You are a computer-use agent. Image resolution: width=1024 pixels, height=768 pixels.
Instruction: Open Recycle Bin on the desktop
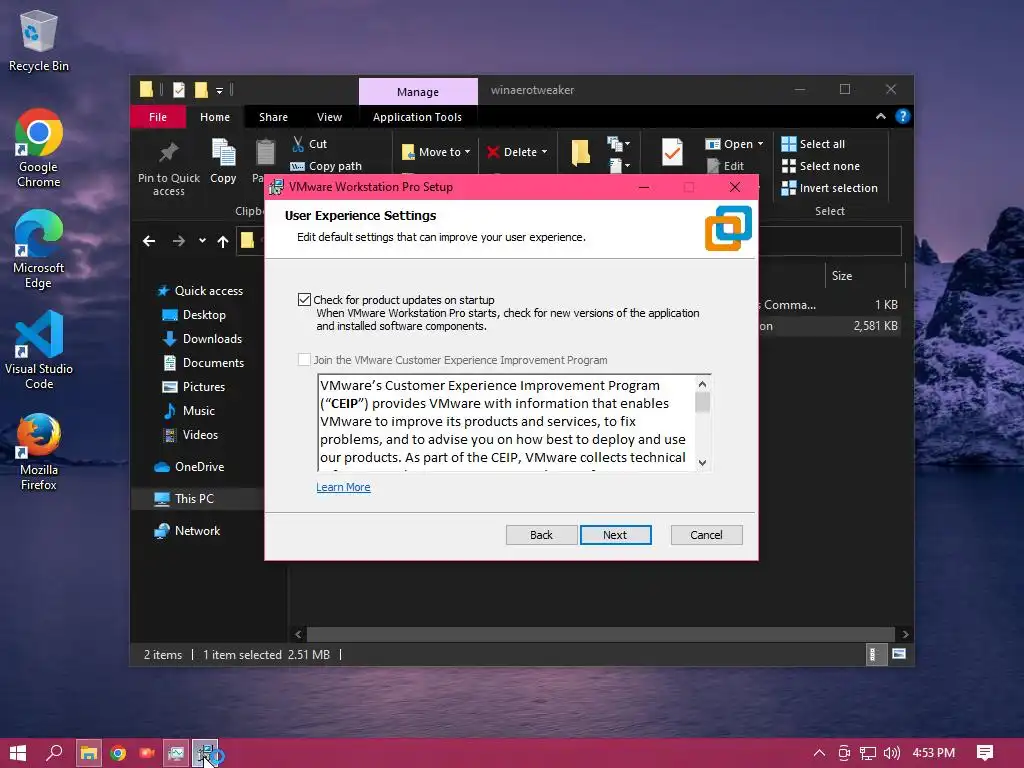coord(39,40)
